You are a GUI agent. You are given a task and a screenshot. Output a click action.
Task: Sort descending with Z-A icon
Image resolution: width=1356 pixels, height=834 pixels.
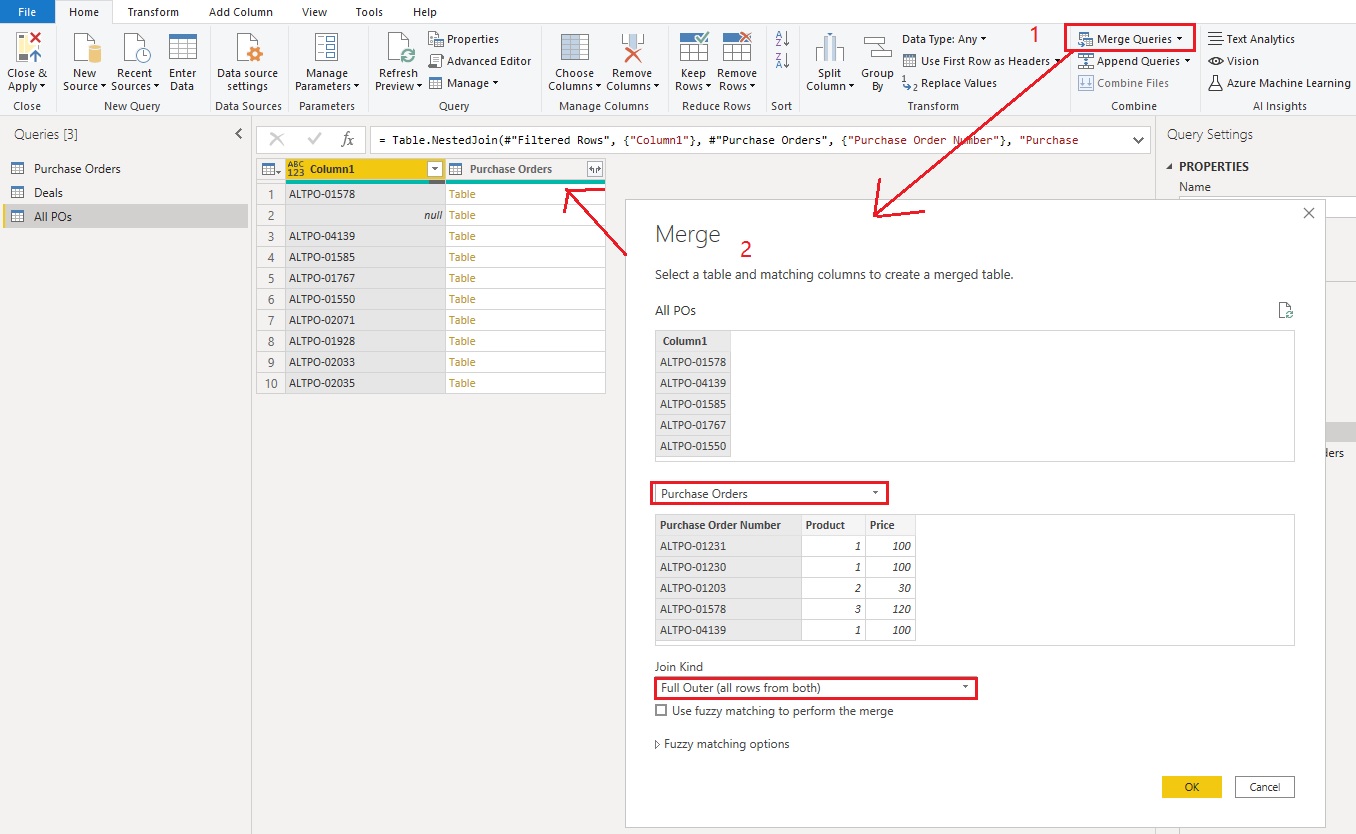click(x=782, y=61)
